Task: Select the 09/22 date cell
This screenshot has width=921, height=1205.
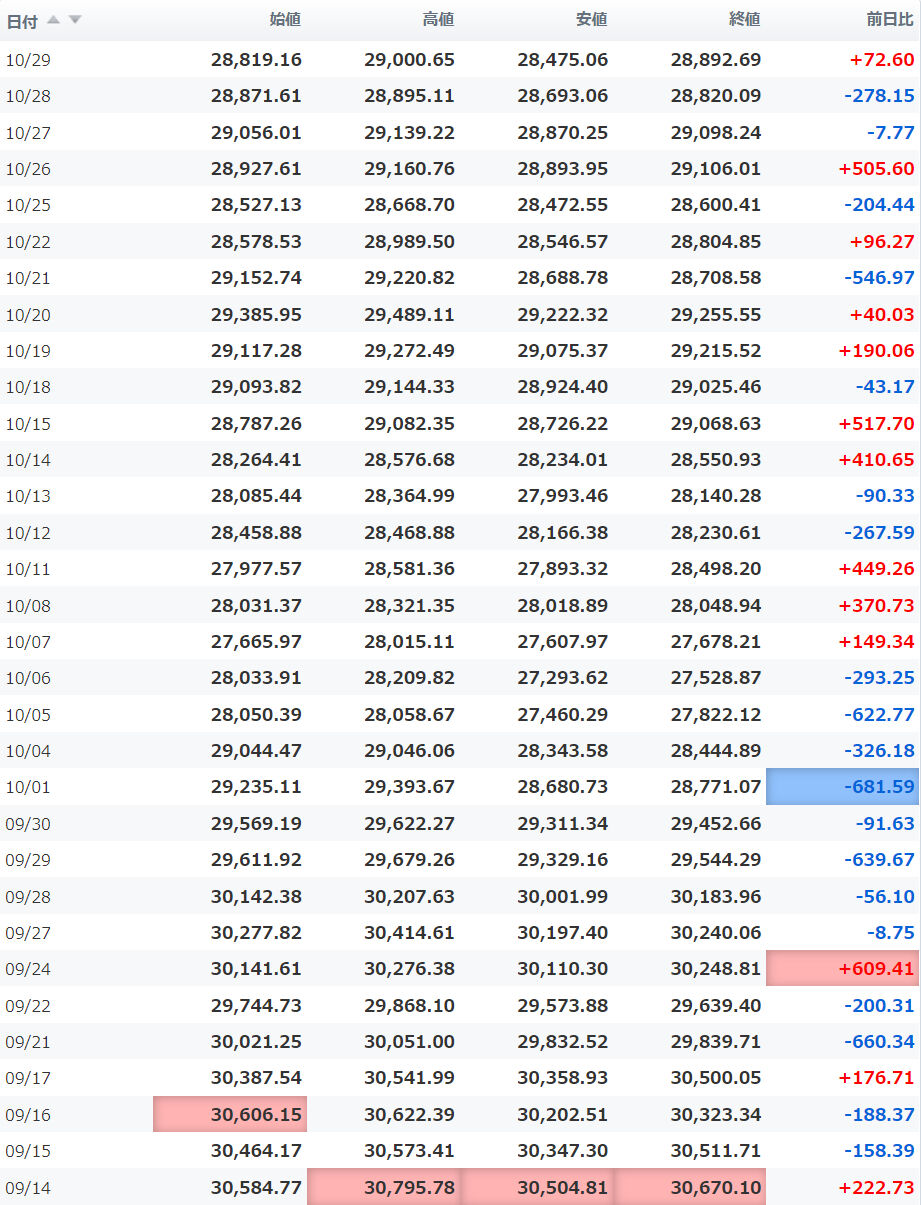Action: [28, 1005]
